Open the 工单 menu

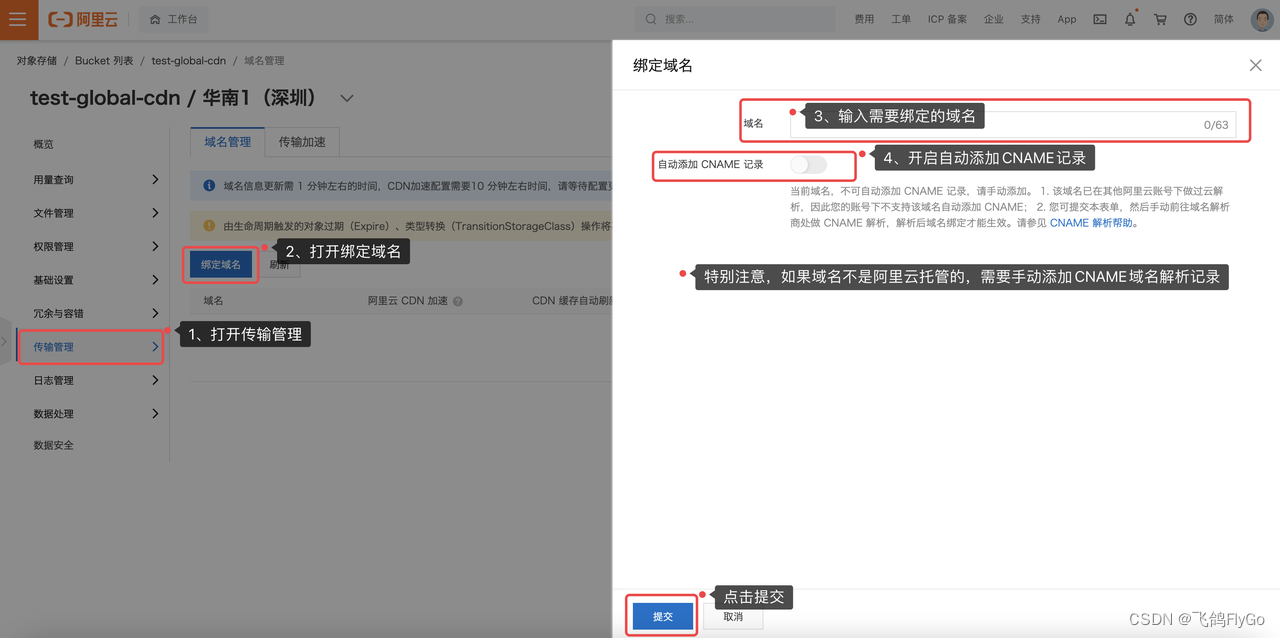(901, 19)
